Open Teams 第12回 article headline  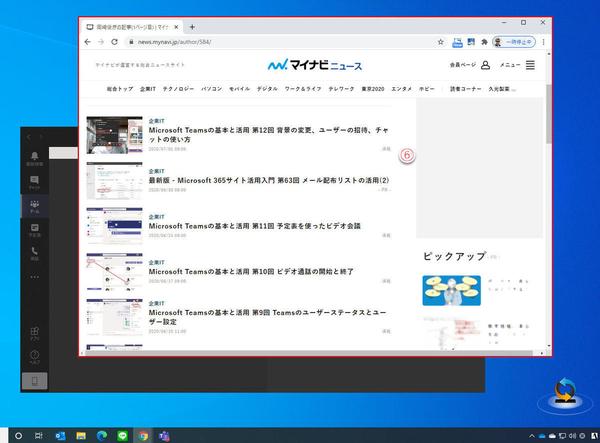point(269,135)
